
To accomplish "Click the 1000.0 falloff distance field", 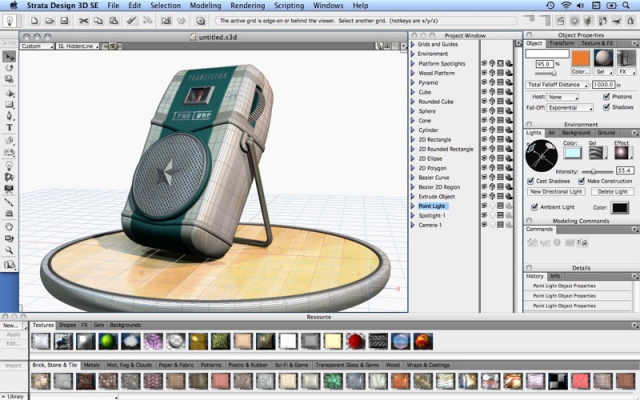I will pos(603,84).
